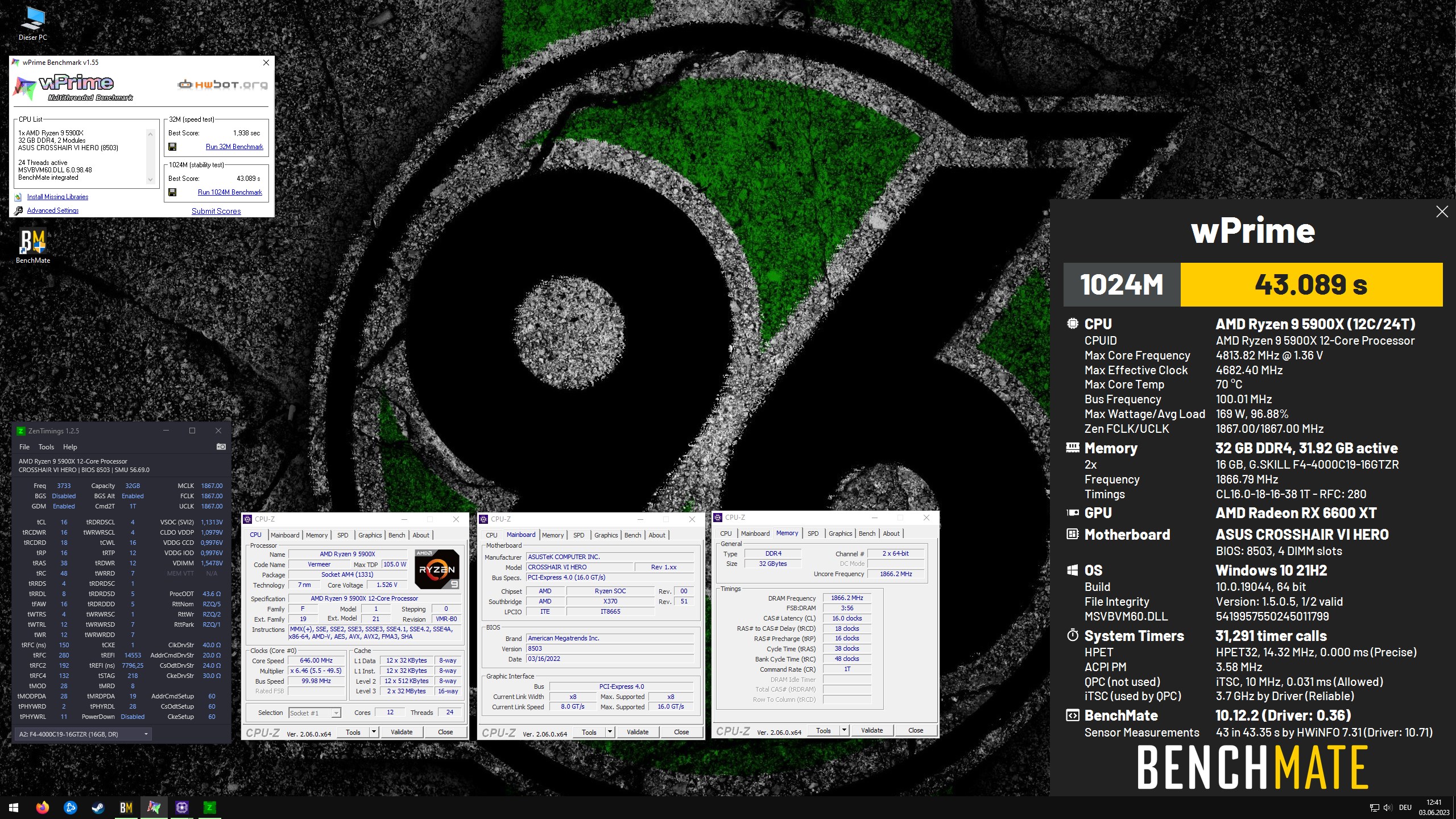The image size is (1456, 819).
Task: Open Tools dropdown arrow in Memory CPU-Z window
Action: pos(845,730)
